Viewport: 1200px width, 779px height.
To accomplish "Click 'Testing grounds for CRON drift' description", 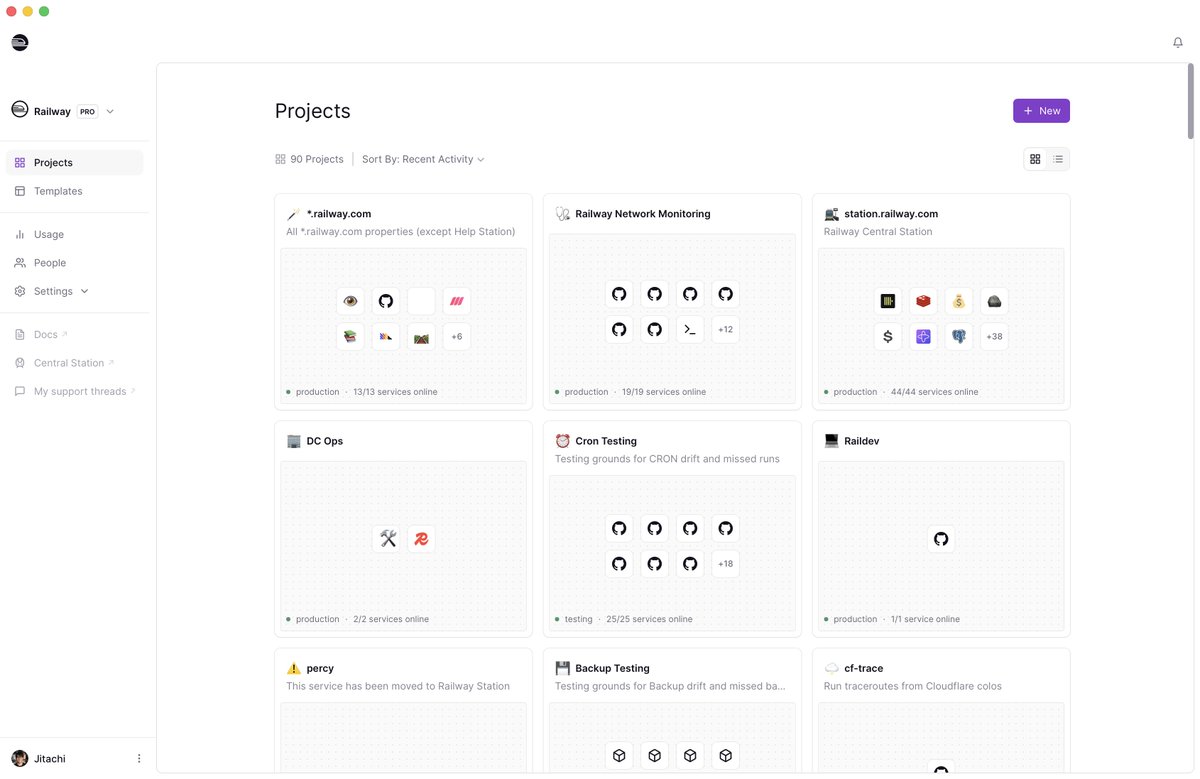I will [x=667, y=459].
